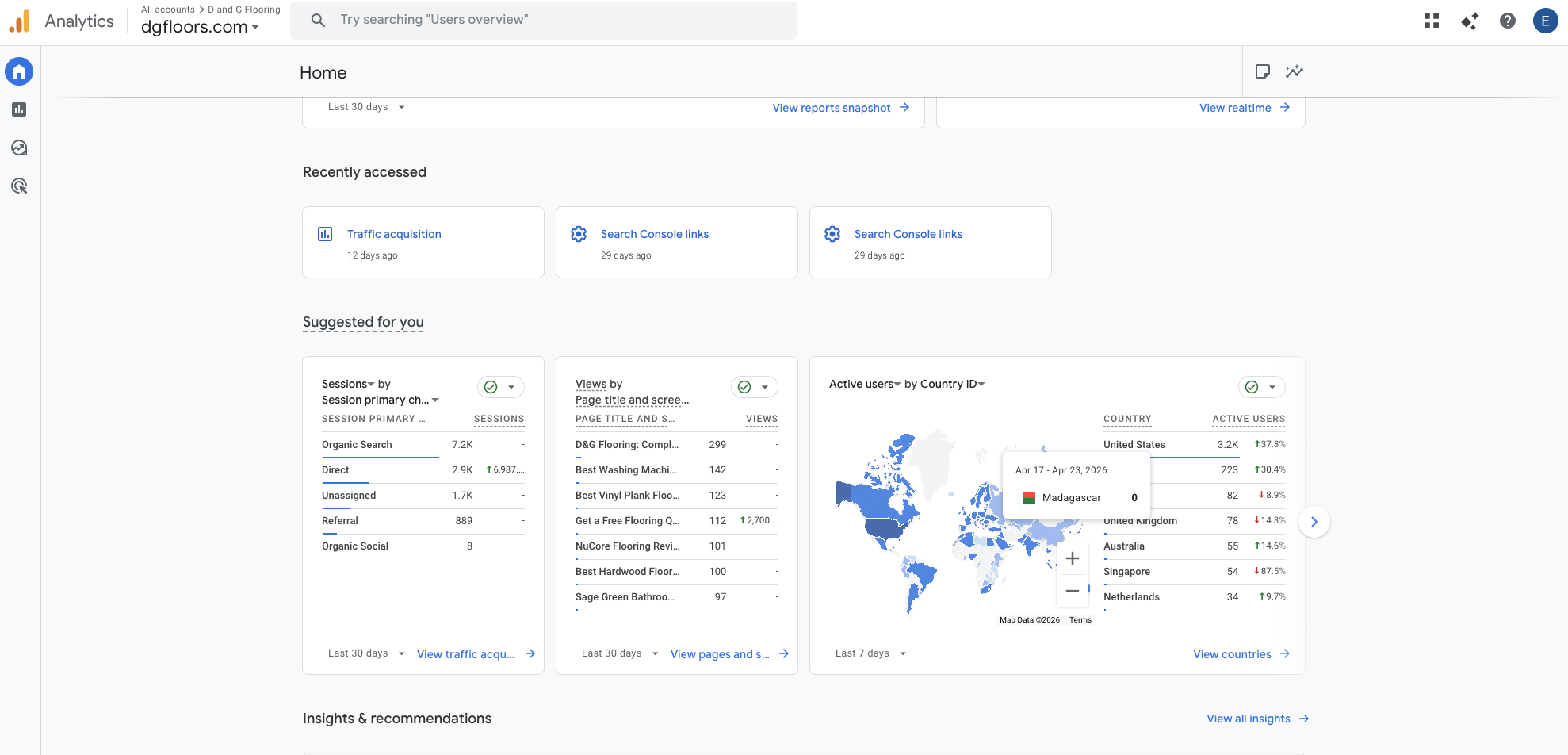Screen dimensions: 1568x755
Task: Open the All accounts breadcrumb
Action: point(166,9)
